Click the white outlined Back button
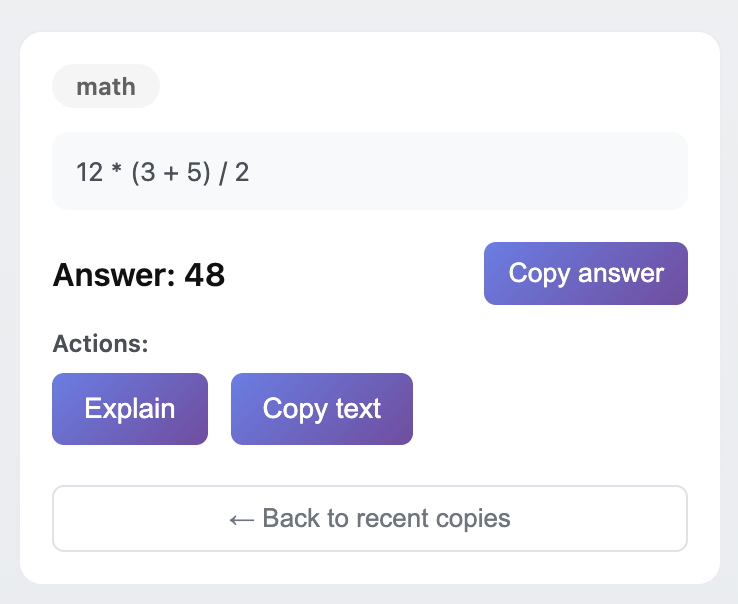This screenshot has height=604, width=738. click(369, 518)
